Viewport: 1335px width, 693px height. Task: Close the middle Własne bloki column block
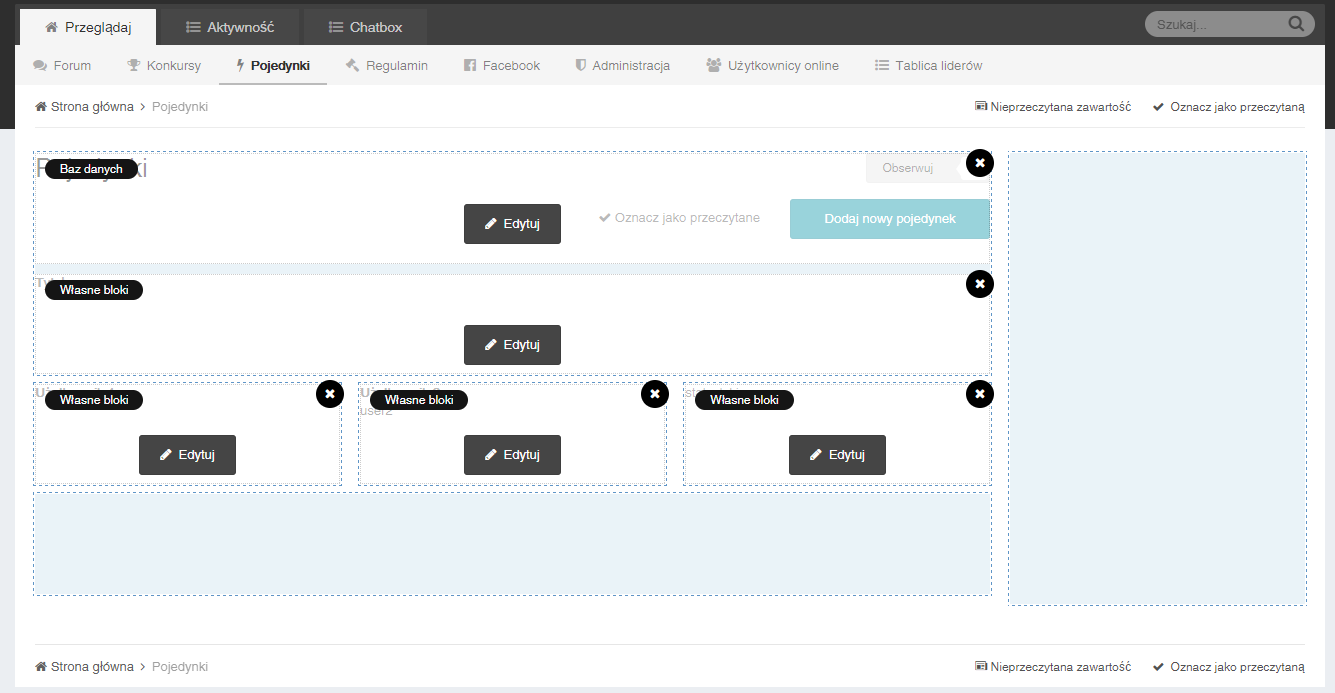(x=654, y=394)
